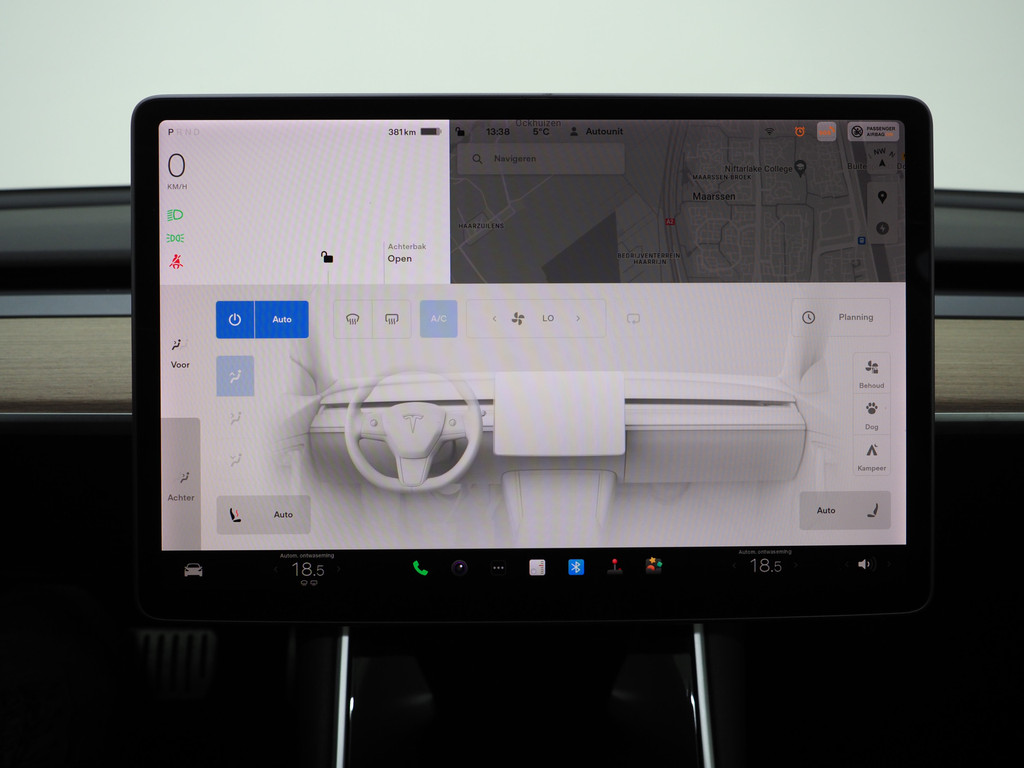1024x768 pixels.
Task: Open the Bluetooth settings
Action: point(576,567)
